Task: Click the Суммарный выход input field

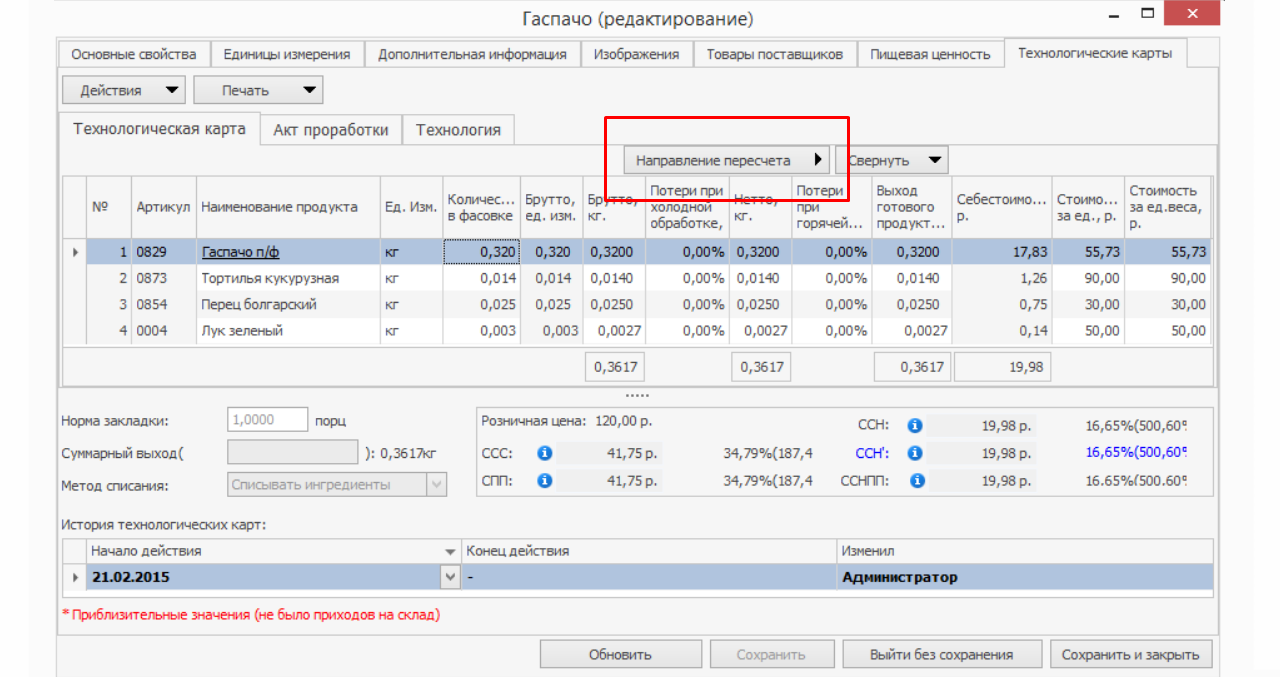Action: [x=293, y=453]
